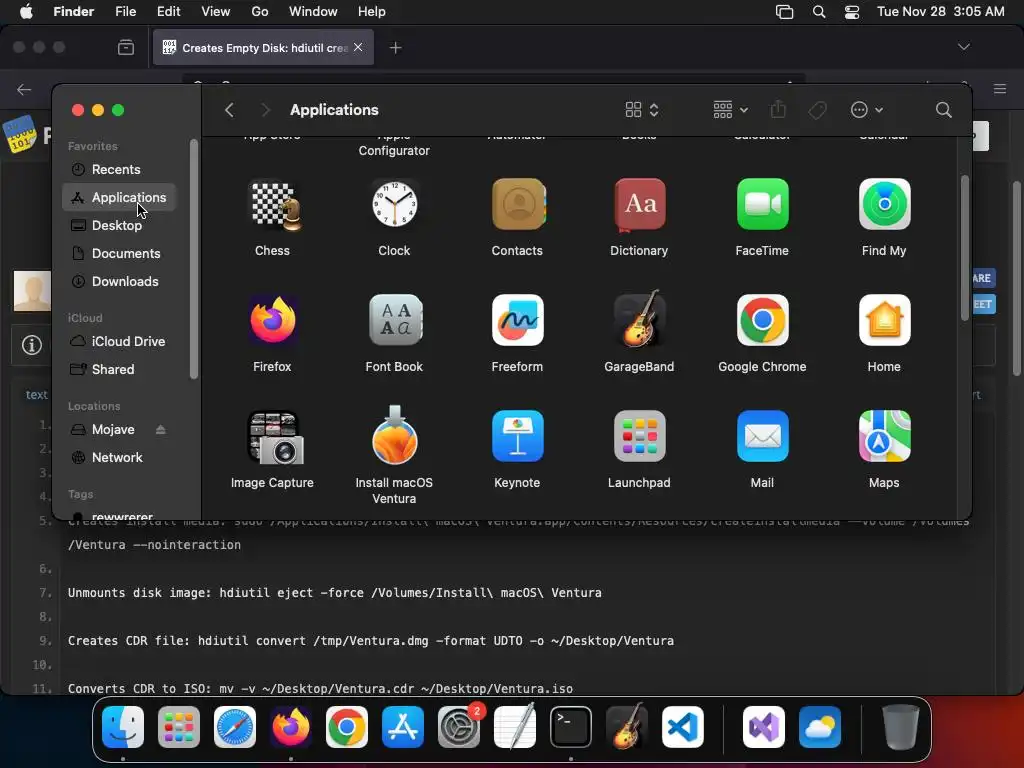Viewport: 1024px width, 768px height.
Task: Open the Action ellipsis menu in Finder
Action: point(867,110)
